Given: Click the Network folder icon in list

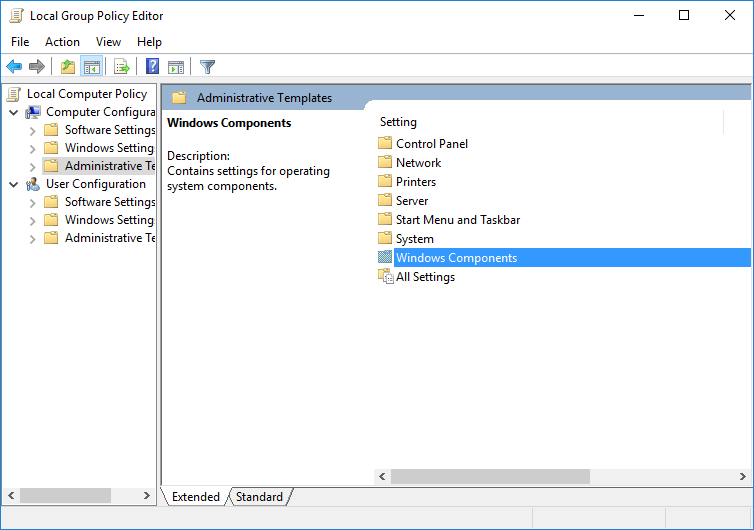Looking at the screenshot, I should pos(385,162).
